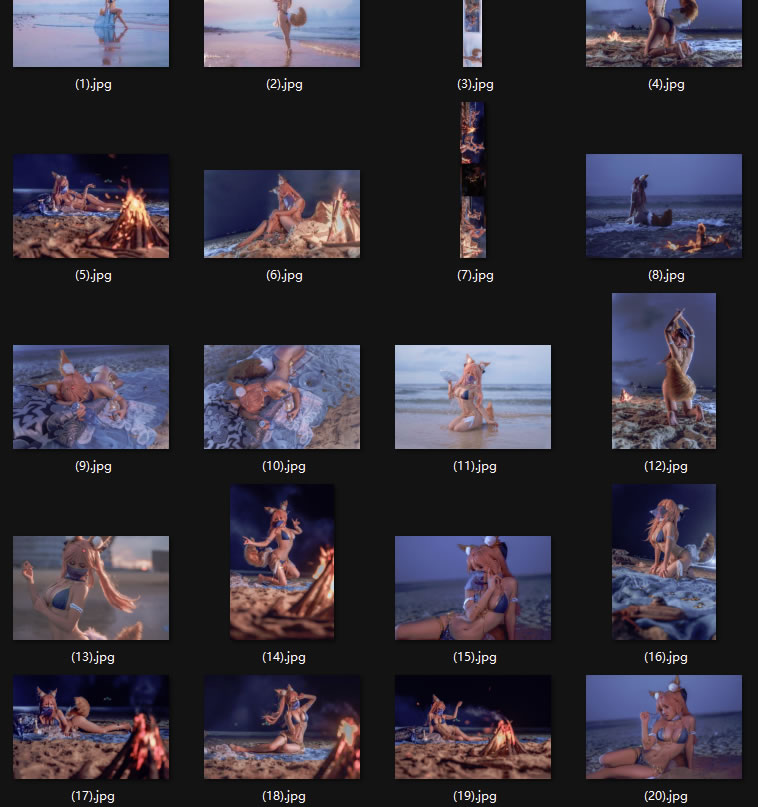Screen dimensions: 758x807
Task: Click the file name (14).jpg
Action: (x=284, y=657)
